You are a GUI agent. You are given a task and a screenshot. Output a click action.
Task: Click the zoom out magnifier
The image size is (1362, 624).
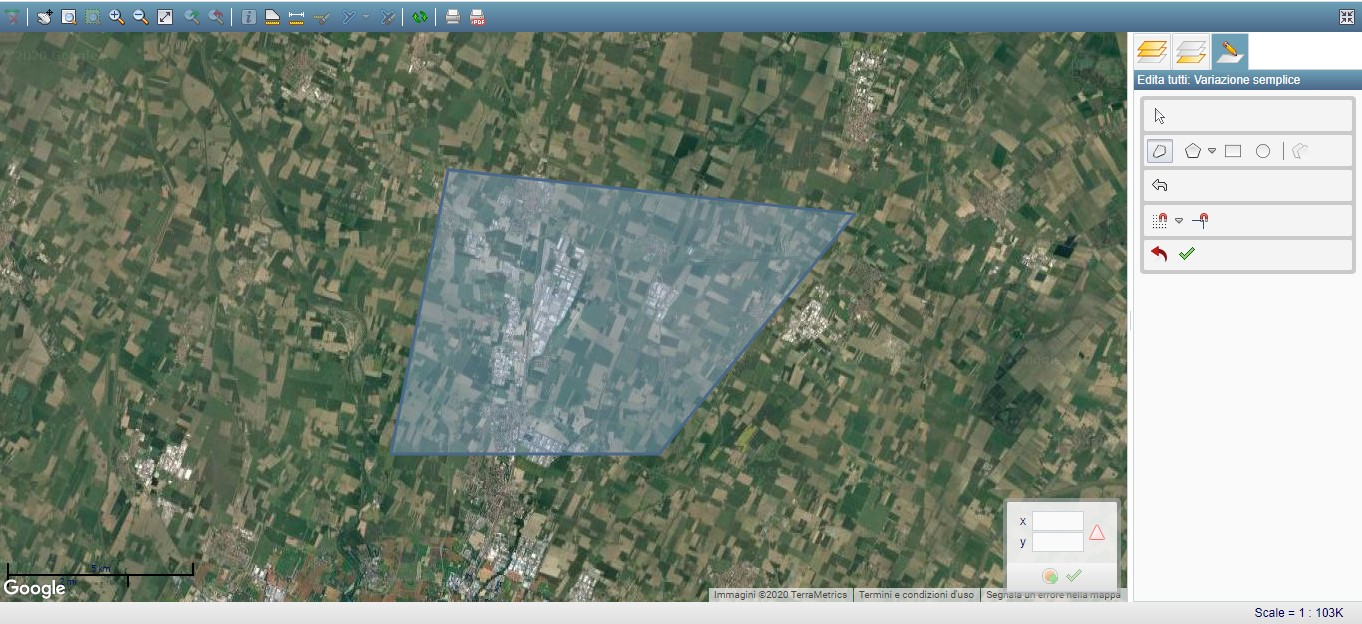(x=141, y=16)
